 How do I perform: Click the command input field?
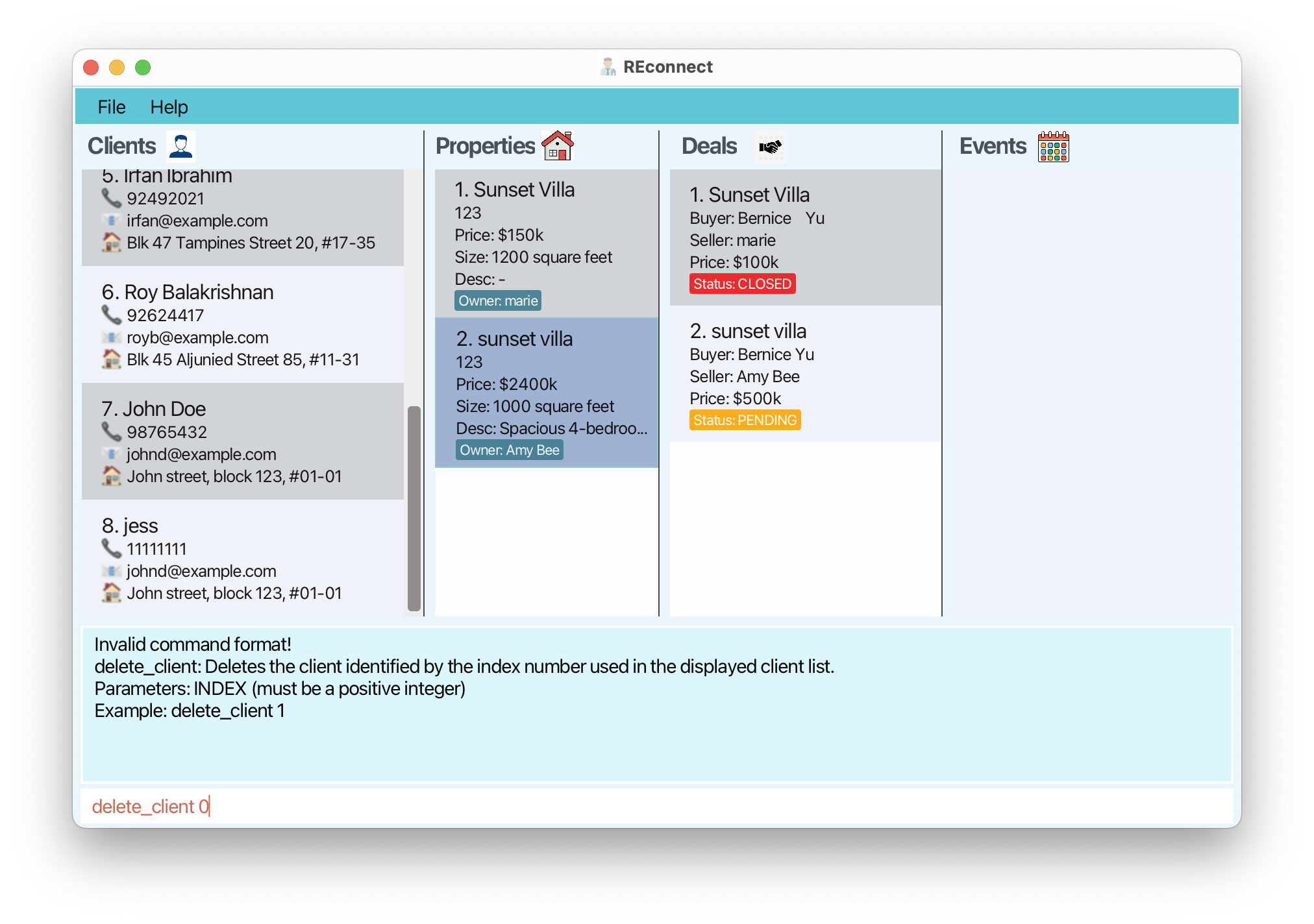[656, 807]
